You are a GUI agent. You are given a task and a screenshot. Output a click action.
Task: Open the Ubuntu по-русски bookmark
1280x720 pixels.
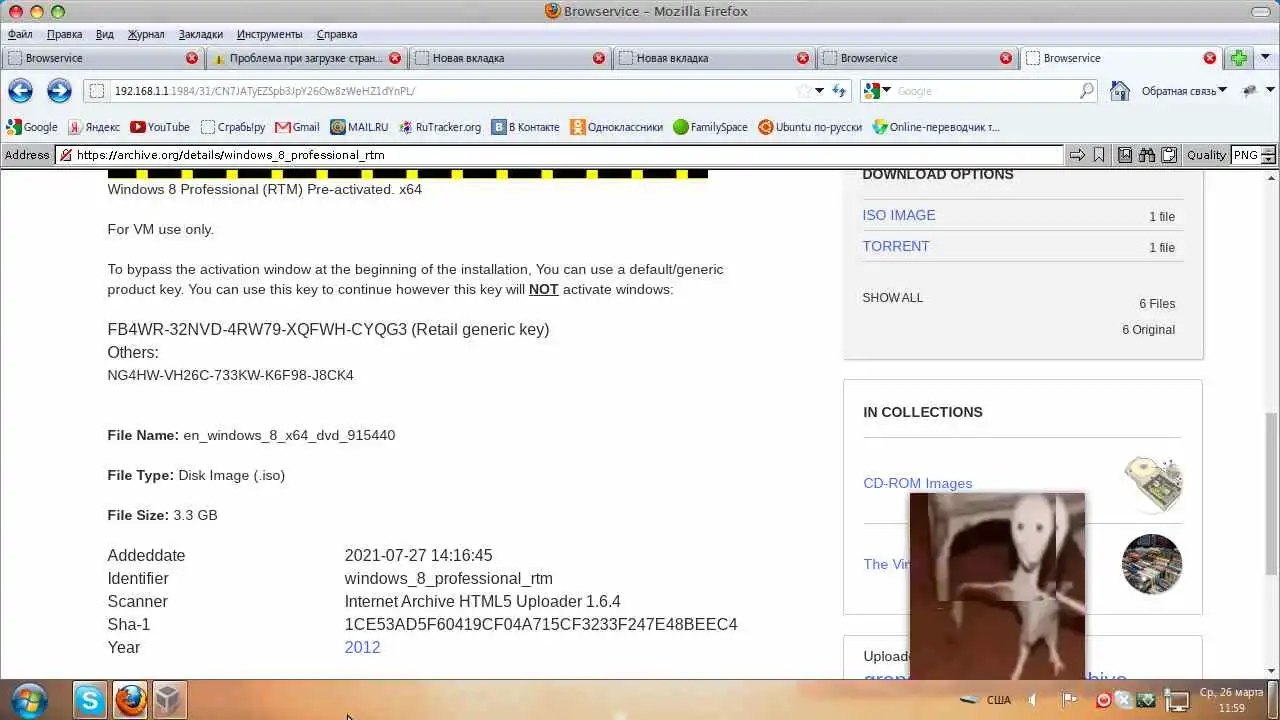tap(810, 127)
